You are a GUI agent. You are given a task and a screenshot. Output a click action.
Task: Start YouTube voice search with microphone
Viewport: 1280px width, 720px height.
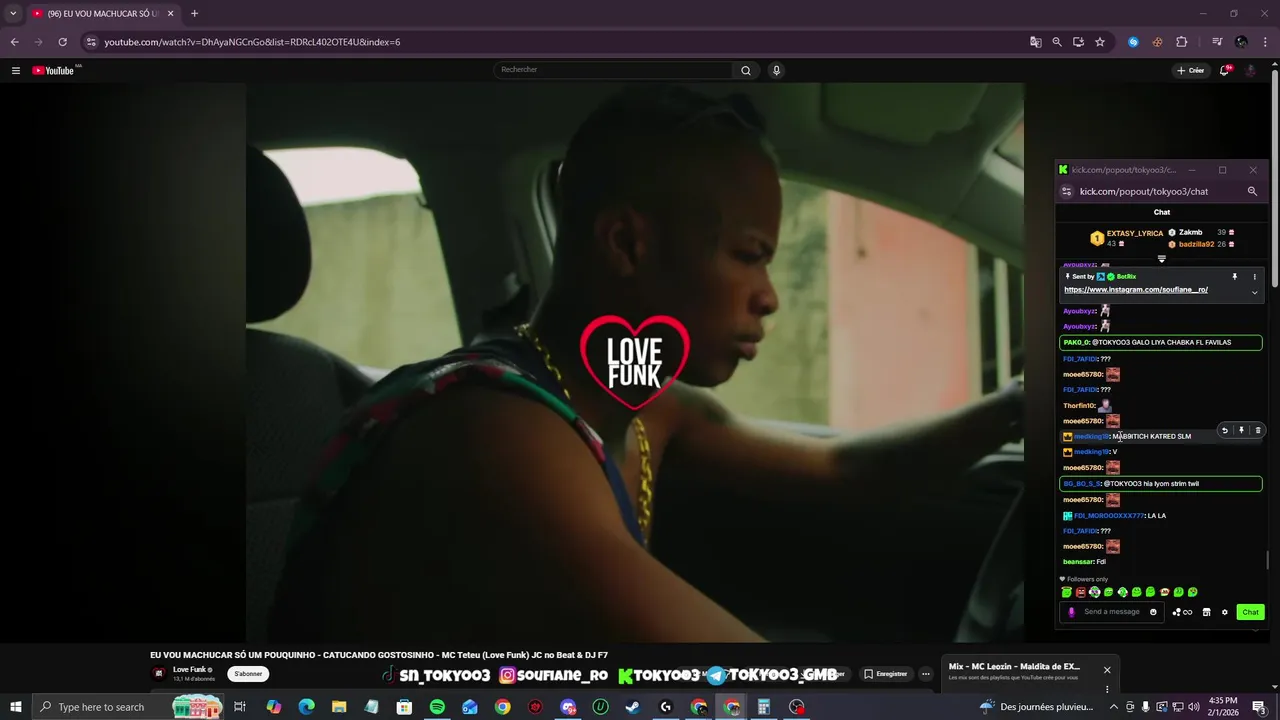pos(776,70)
